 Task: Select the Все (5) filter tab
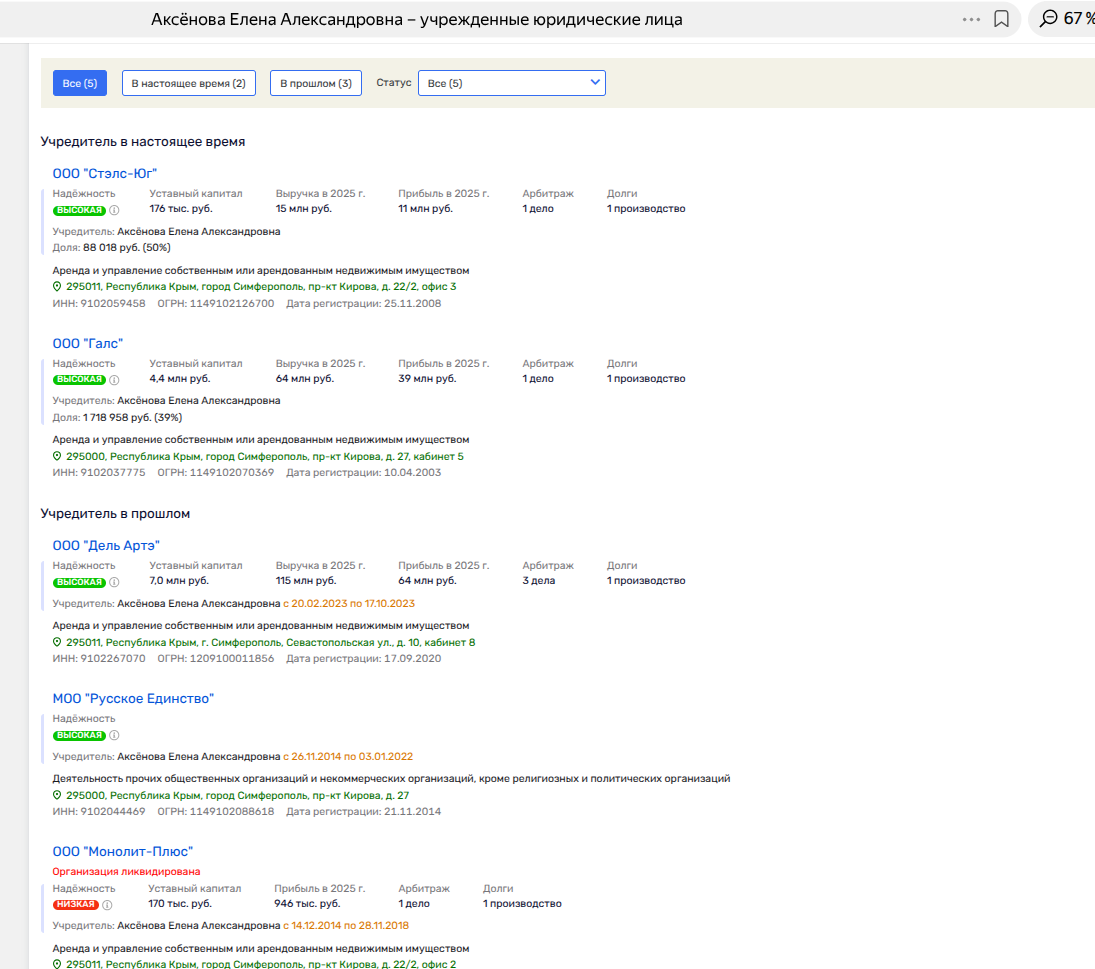[x=80, y=83]
